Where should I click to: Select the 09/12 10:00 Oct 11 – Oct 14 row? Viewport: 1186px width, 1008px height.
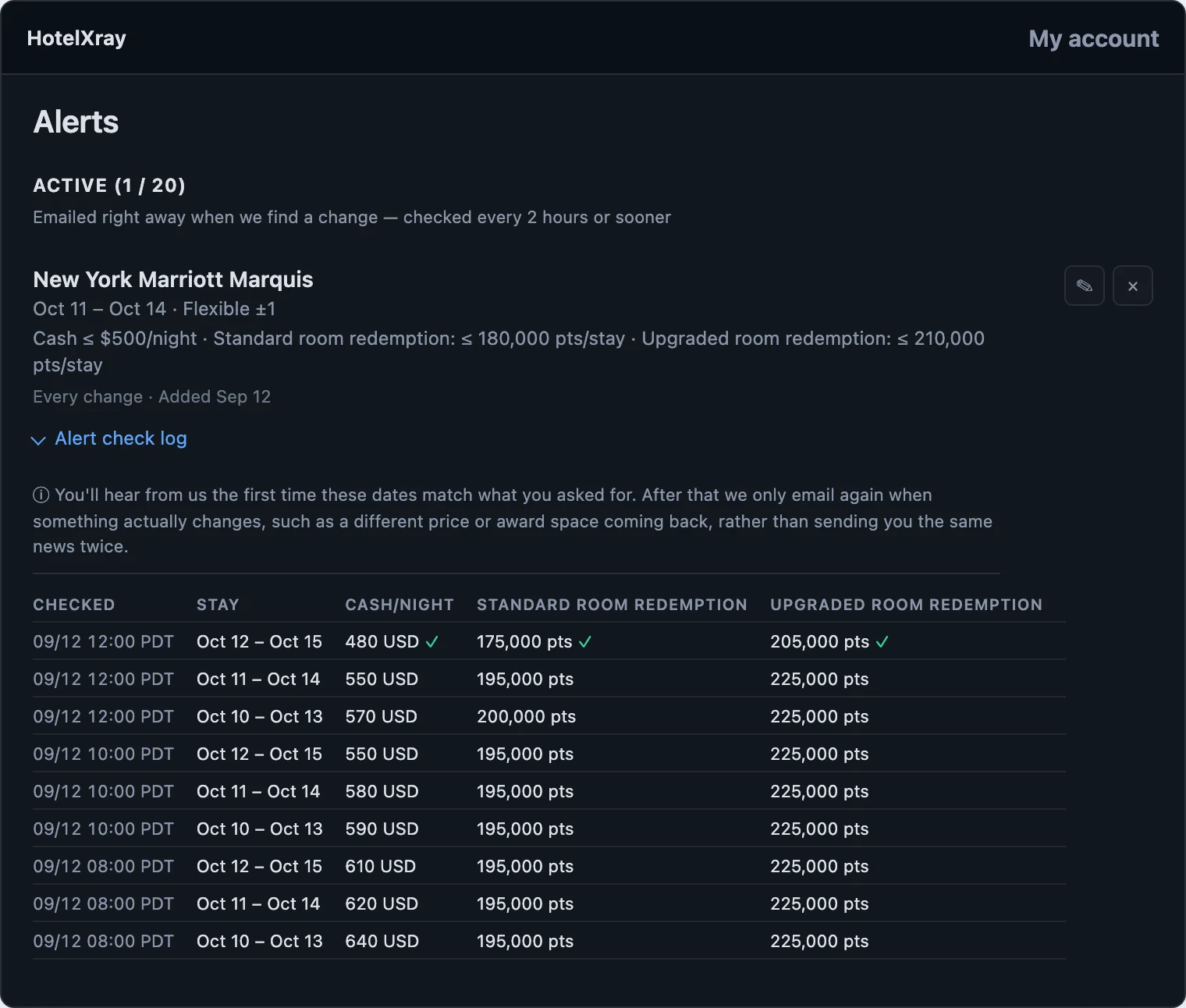(x=549, y=791)
